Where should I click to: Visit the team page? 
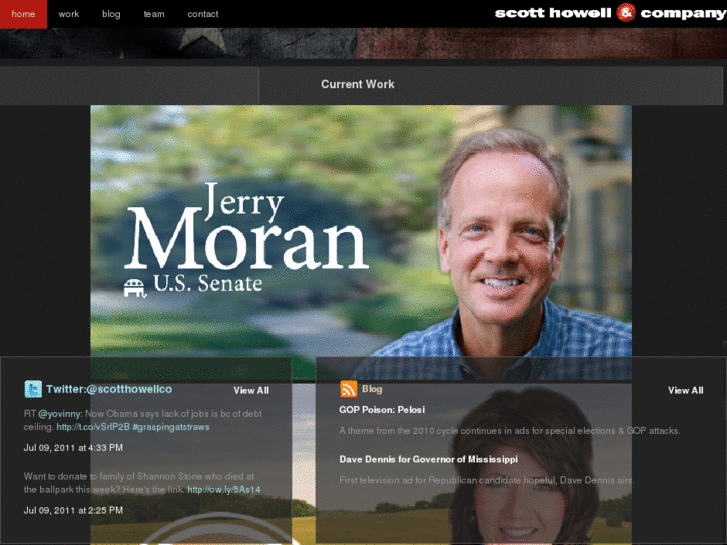154,14
